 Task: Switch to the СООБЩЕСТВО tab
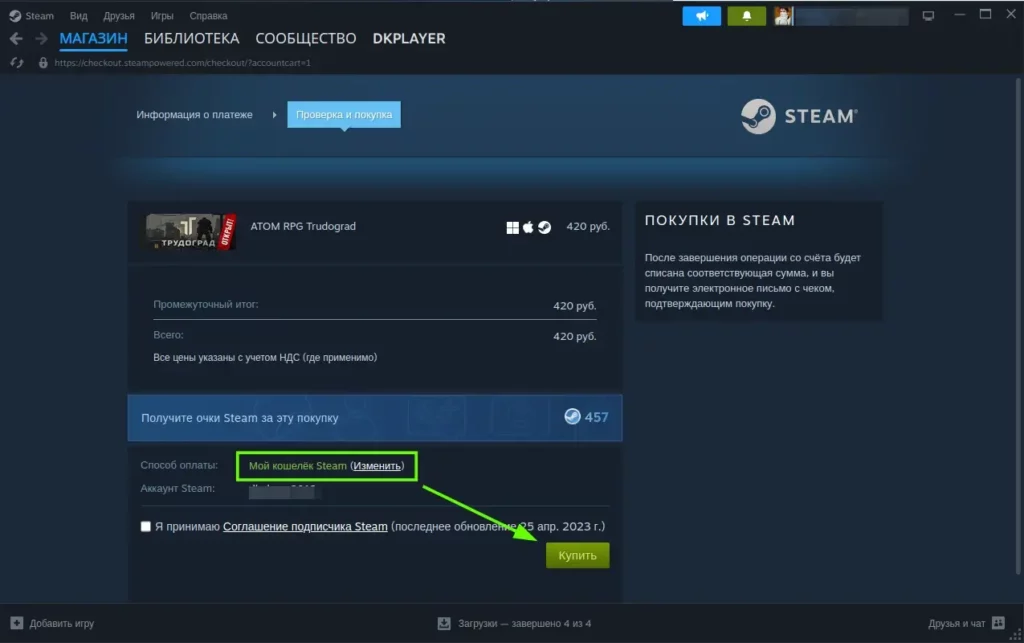coord(306,39)
